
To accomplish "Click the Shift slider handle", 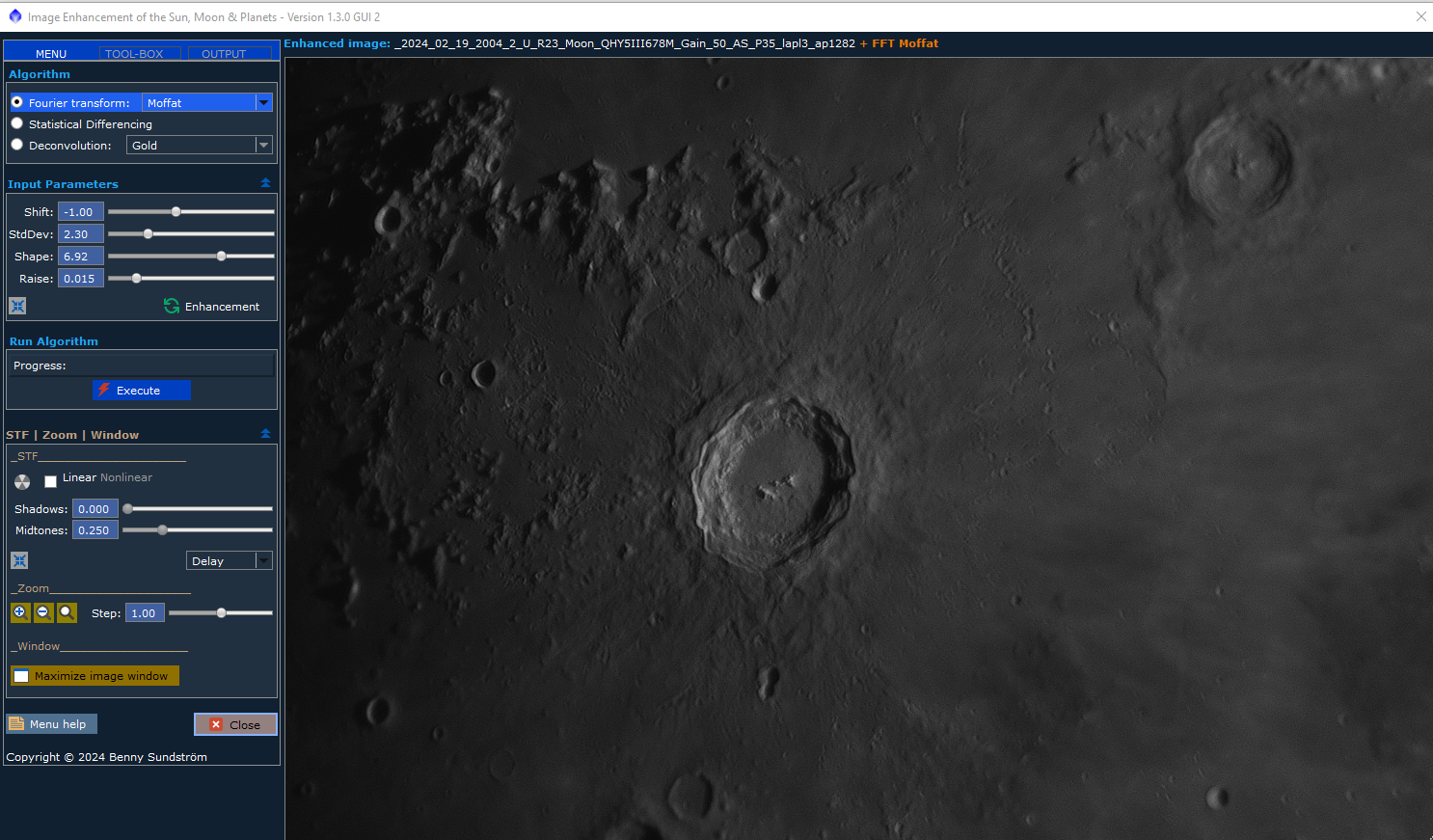I will point(176,211).
